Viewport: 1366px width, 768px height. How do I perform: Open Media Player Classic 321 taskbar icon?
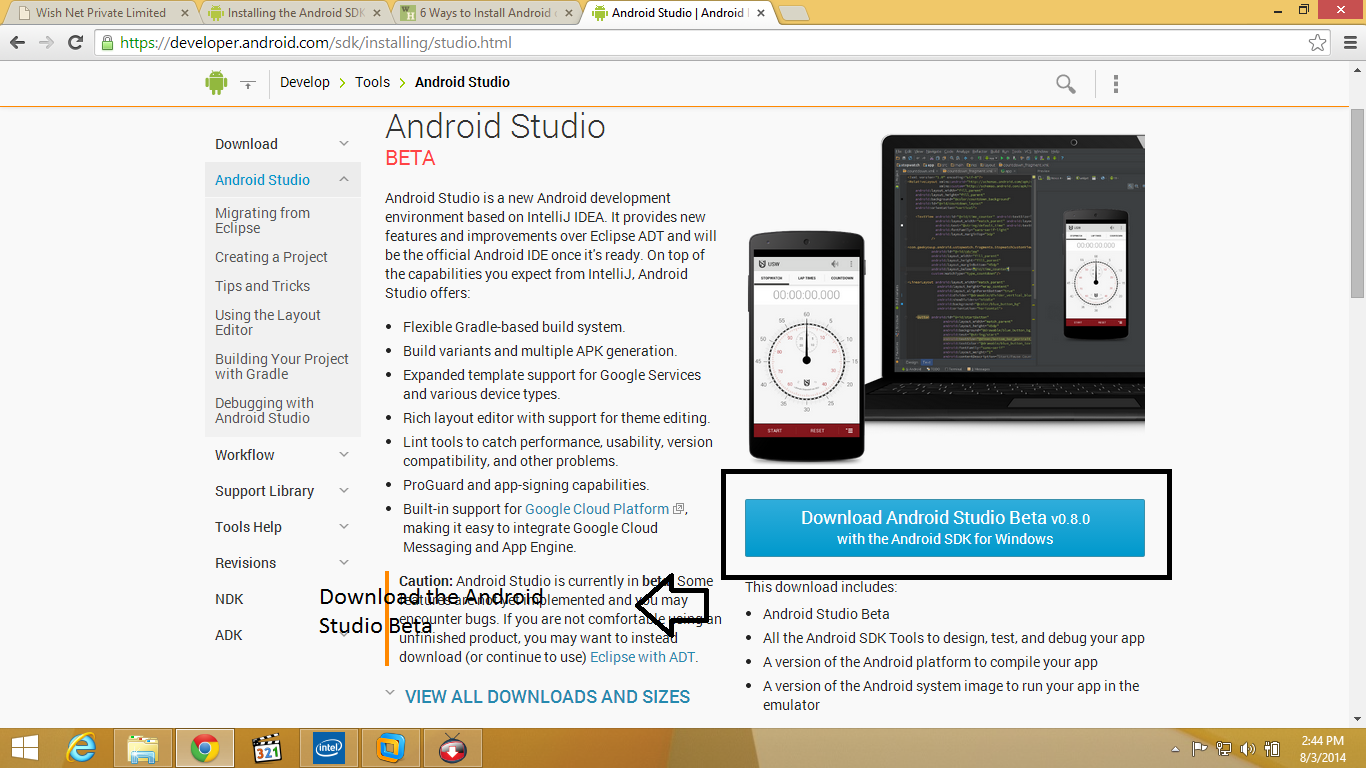[x=267, y=748]
